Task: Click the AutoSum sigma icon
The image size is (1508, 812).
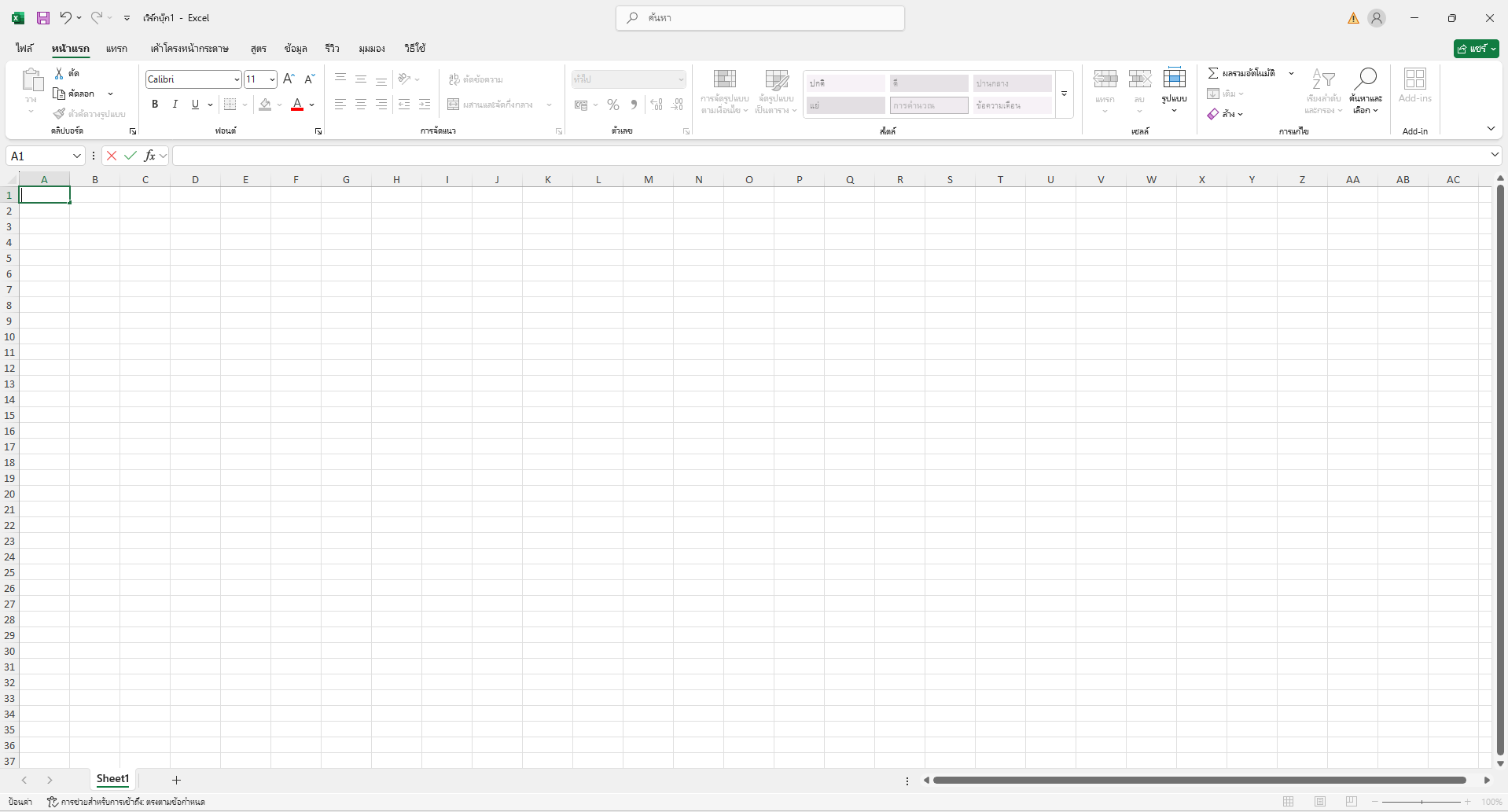Action: point(1213,73)
